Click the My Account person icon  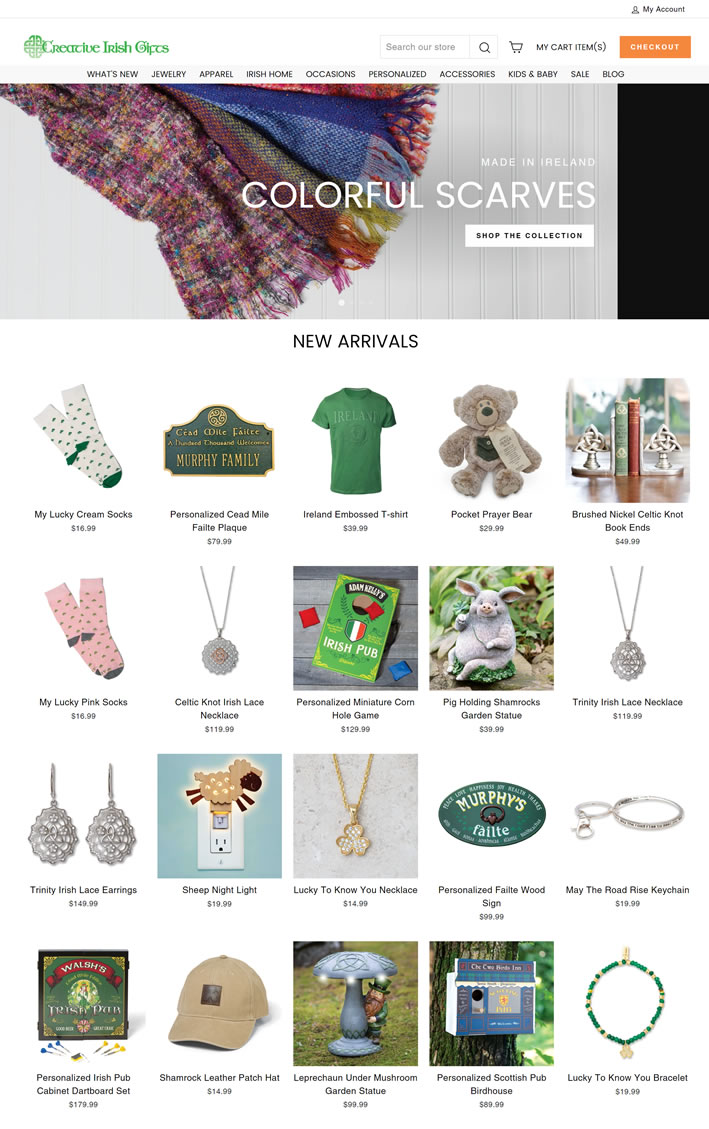pos(635,10)
